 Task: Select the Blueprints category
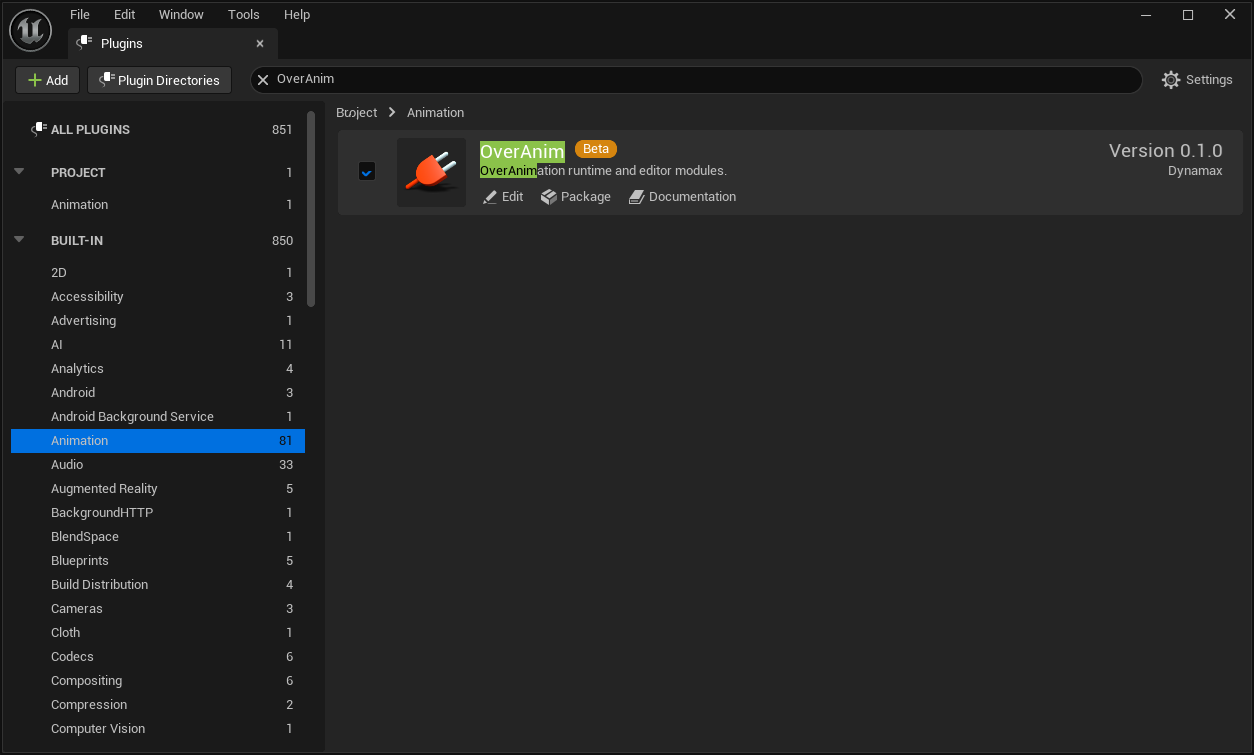coord(158,560)
